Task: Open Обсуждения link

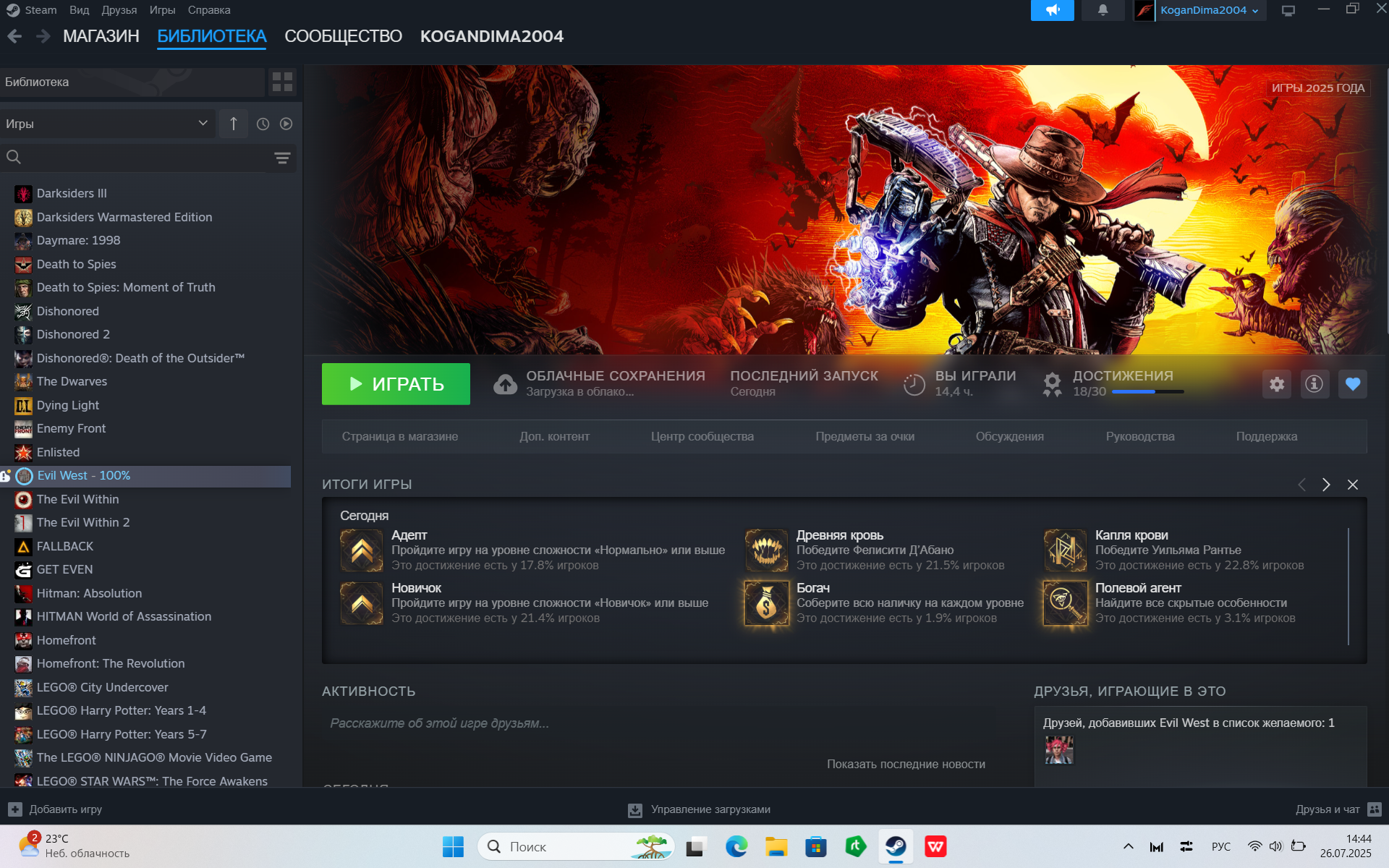Action: click(1010, 437)
